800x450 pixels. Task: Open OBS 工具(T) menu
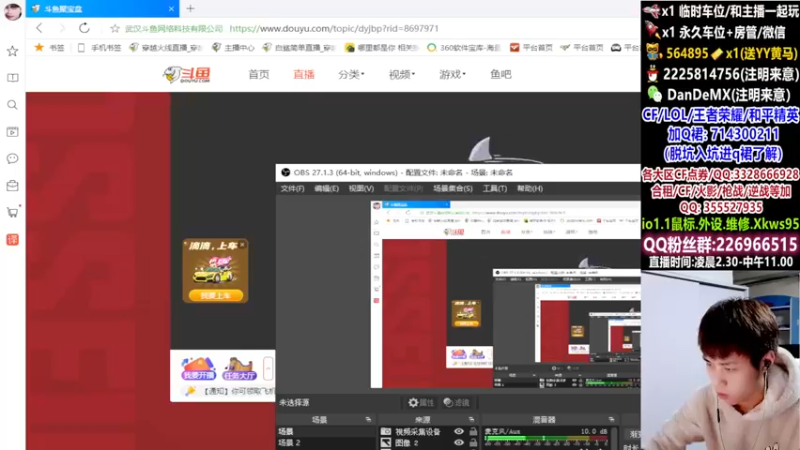click(x=495, y=189)
